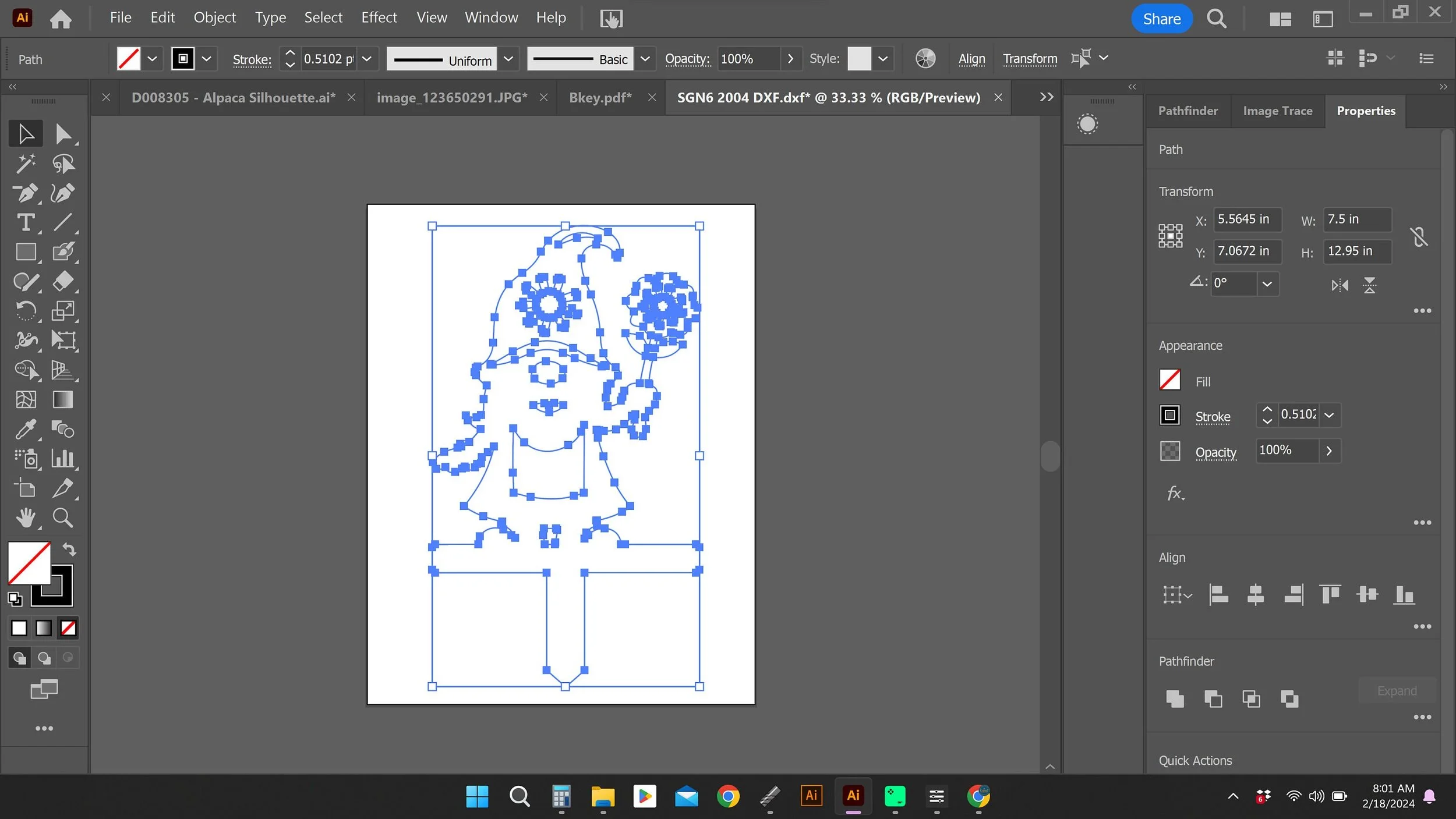Select the Pen tool
The height and width of the screenshot is (819, 1456).
coord(25,193)
